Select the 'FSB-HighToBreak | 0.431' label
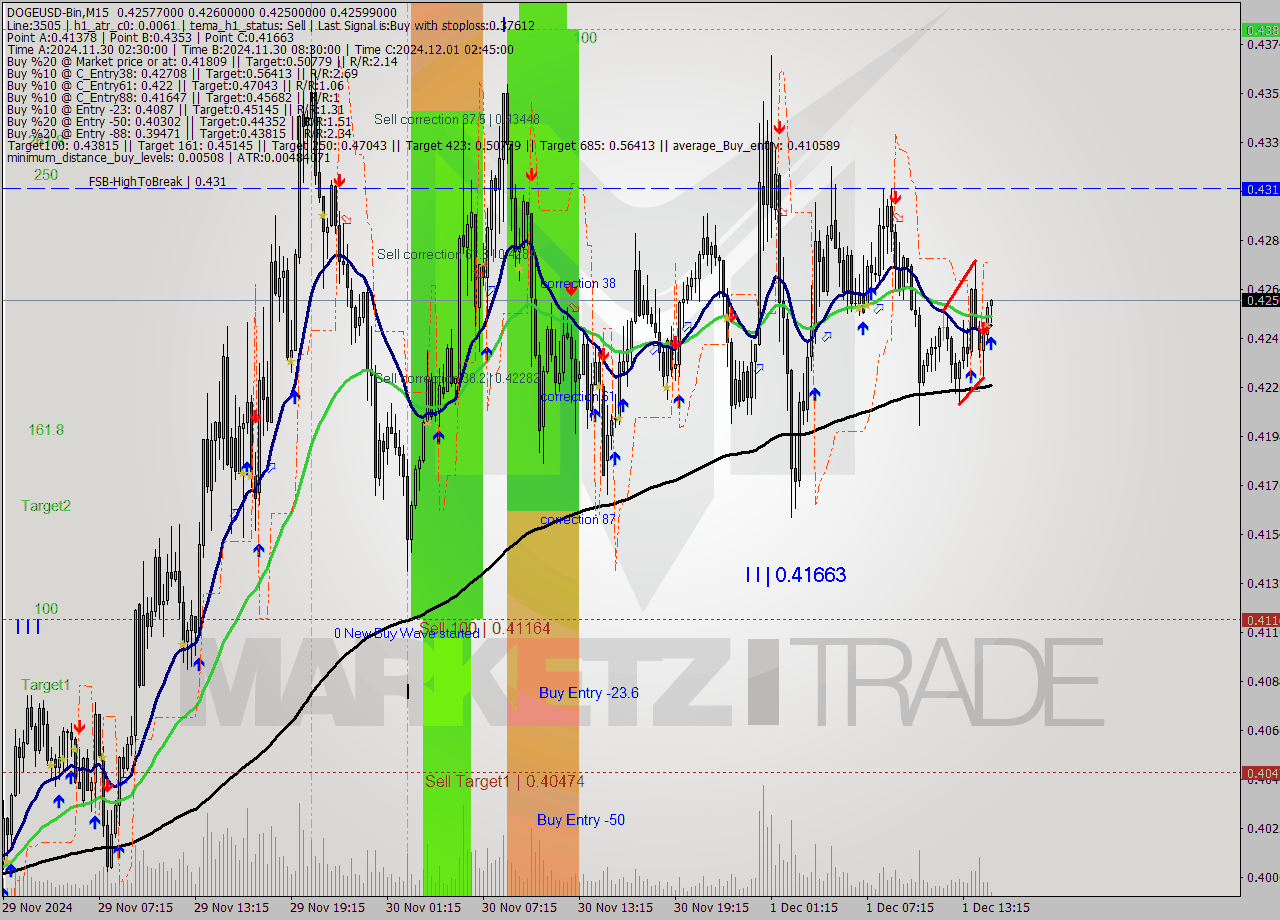This screenshot has height=920, width=1280. click(157, 181)
